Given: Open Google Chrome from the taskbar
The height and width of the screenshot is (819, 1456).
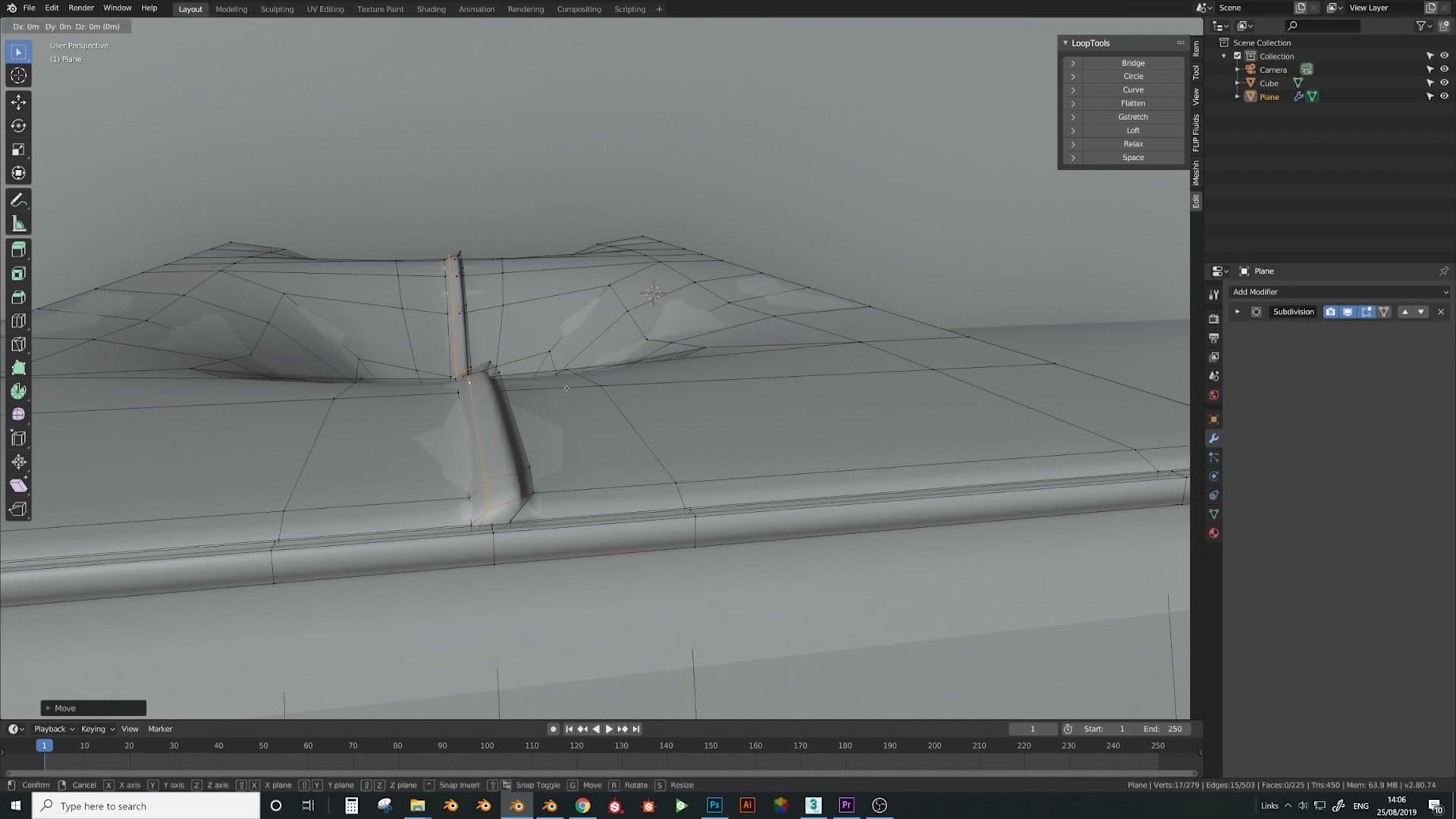Looking at the screenshot, I should coord(582,805).
